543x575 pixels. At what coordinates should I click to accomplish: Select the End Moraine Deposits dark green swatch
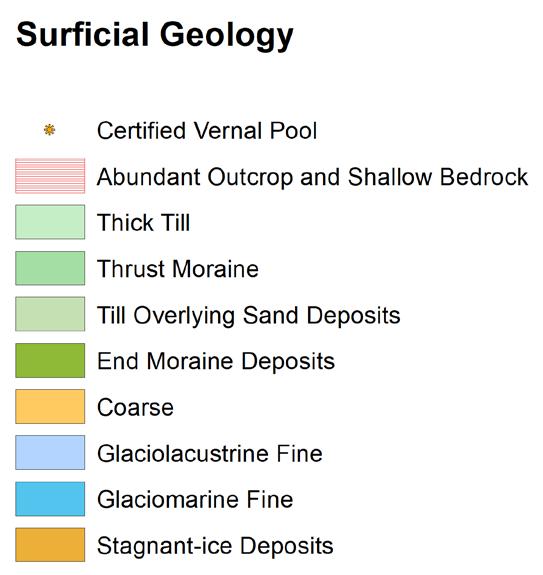click(x=50, y=360)
